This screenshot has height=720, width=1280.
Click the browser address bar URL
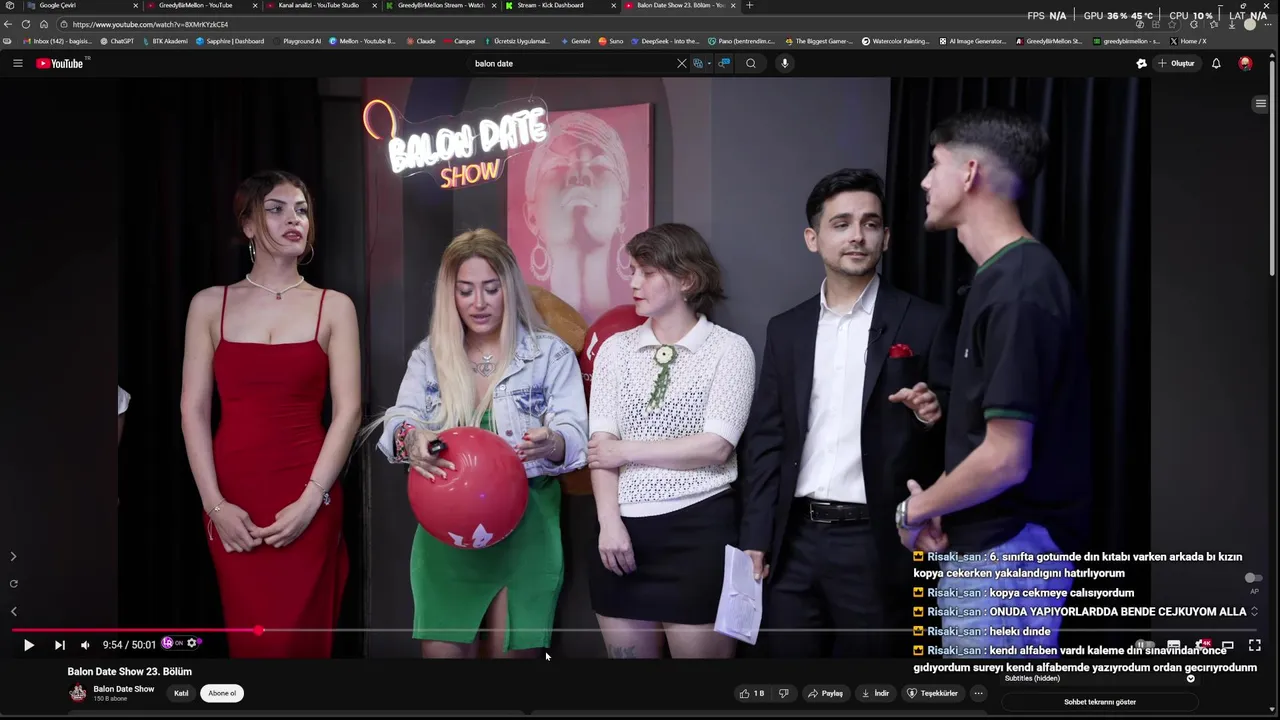(x=150, y=24)
